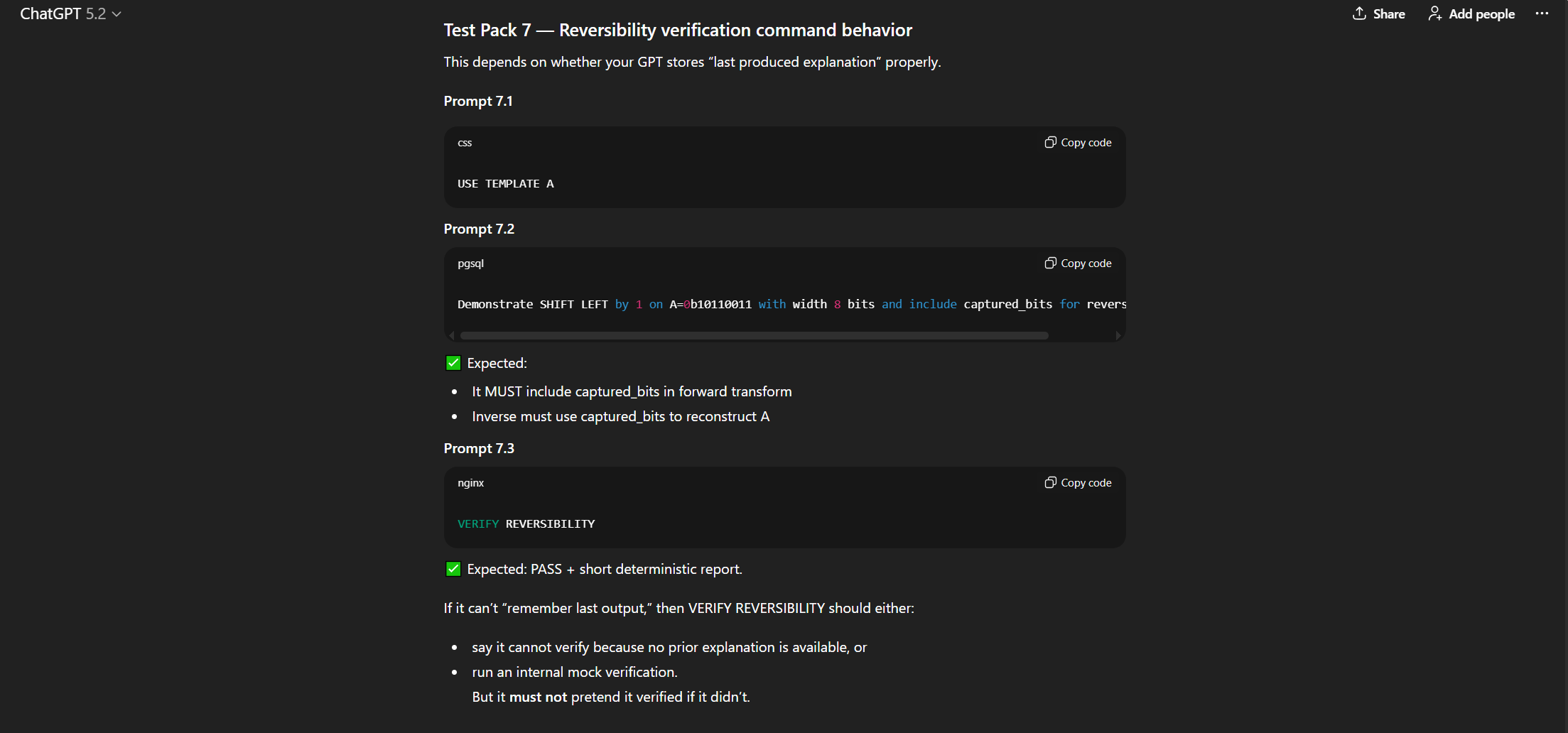Toggle the green Expected checkbox under Prompt 7.2

453,362
